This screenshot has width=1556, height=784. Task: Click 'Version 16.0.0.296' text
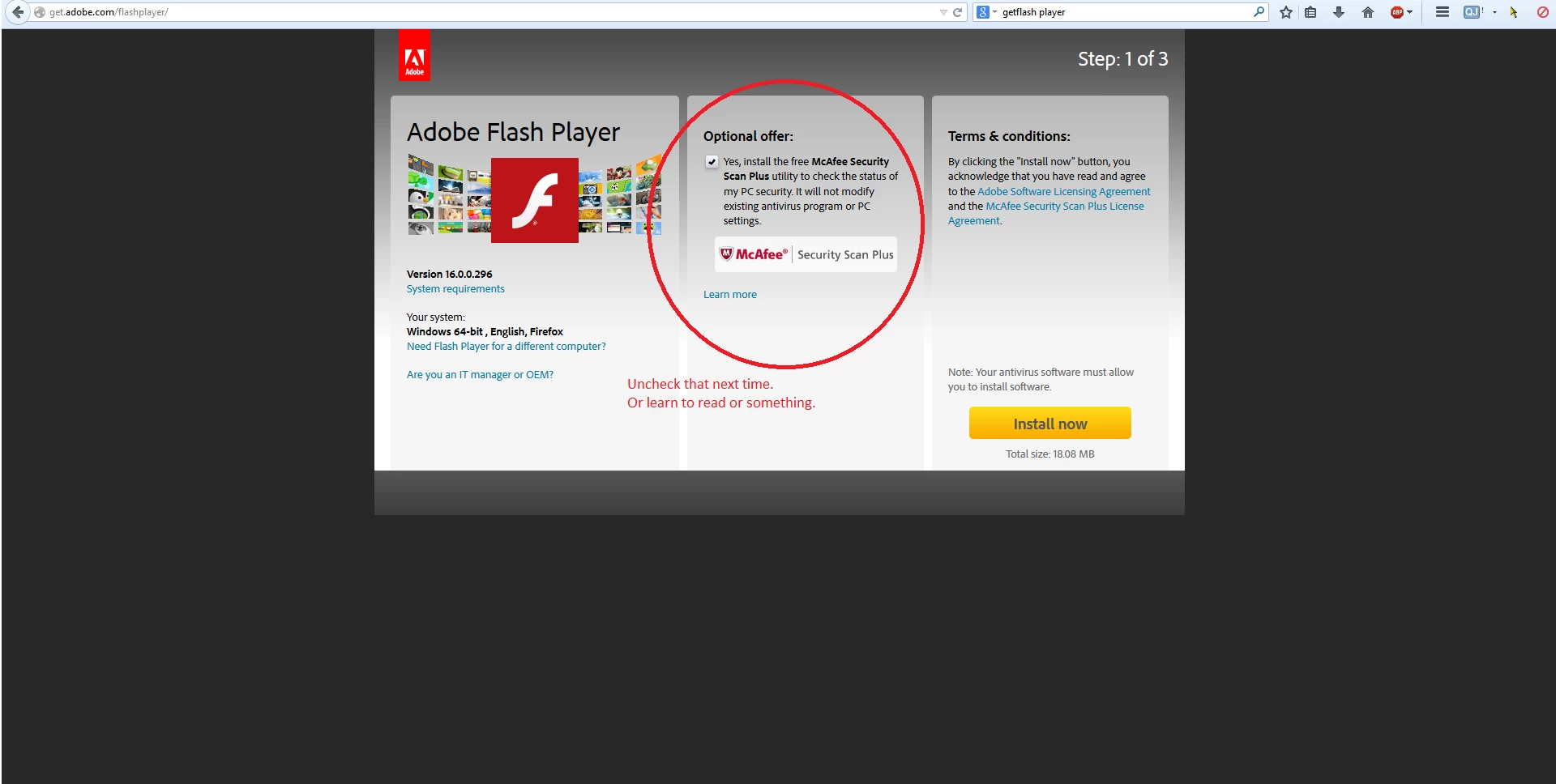coord(449,275)
